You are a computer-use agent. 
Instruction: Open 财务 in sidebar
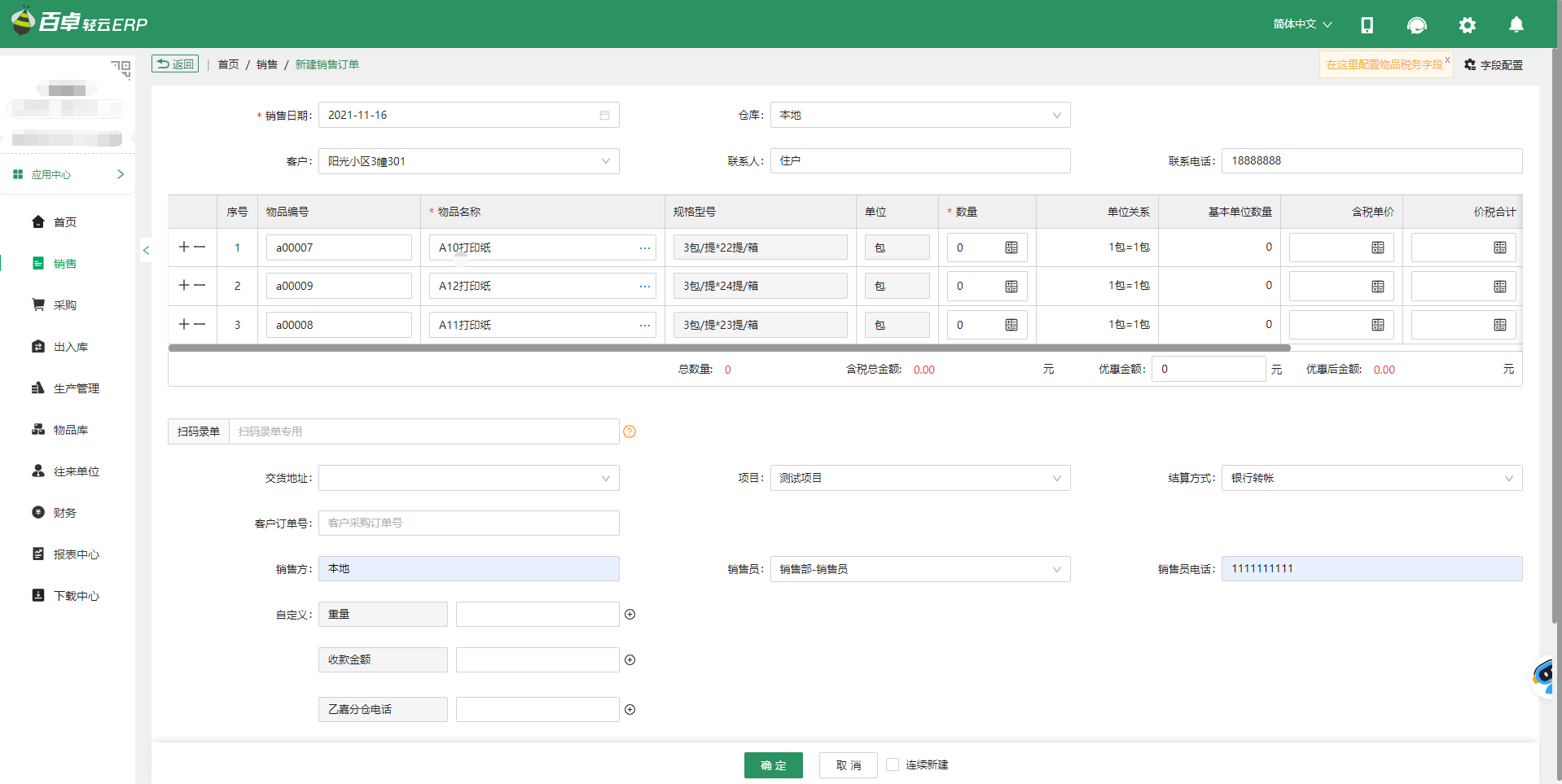point(65,513)
